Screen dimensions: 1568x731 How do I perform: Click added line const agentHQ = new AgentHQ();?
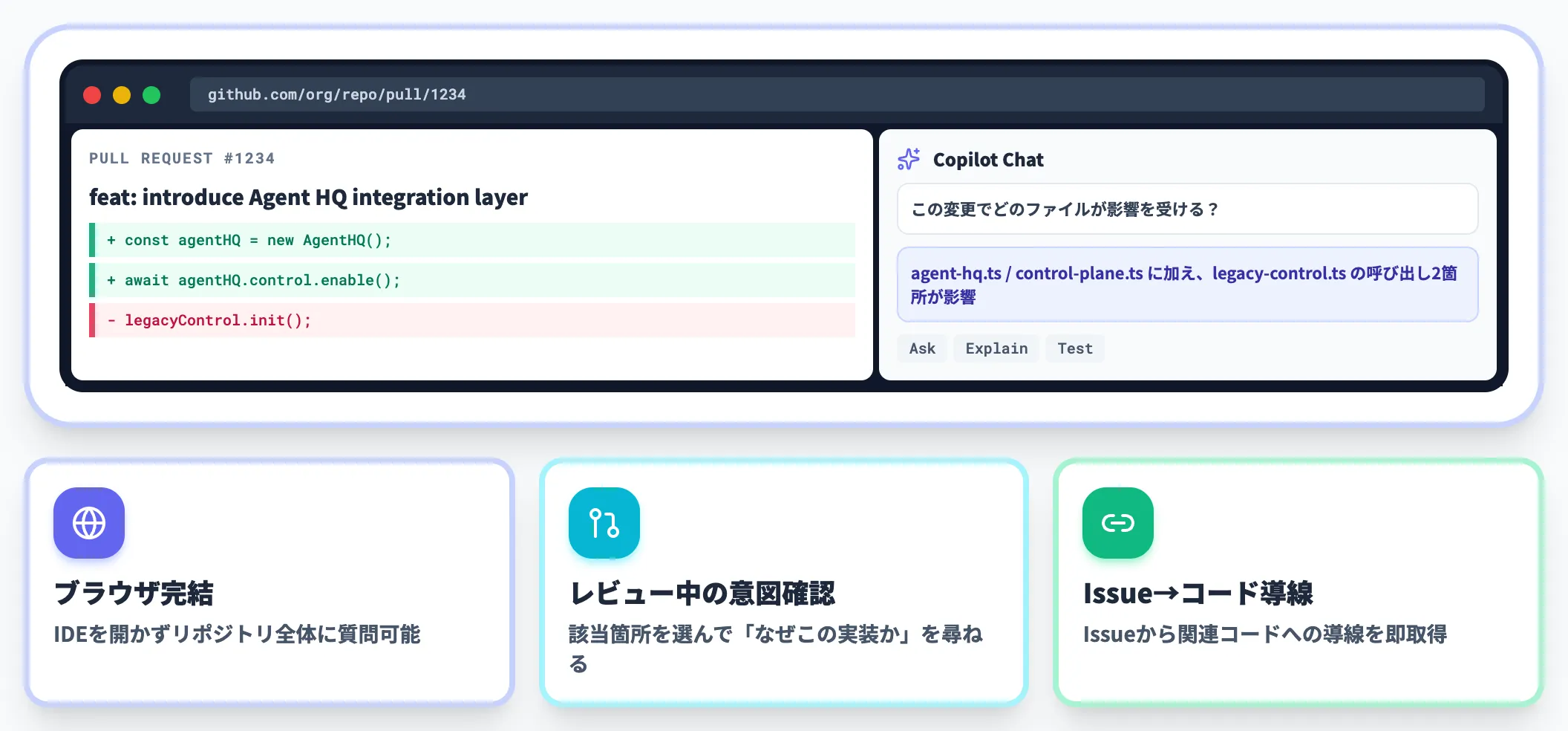point(472,240)
